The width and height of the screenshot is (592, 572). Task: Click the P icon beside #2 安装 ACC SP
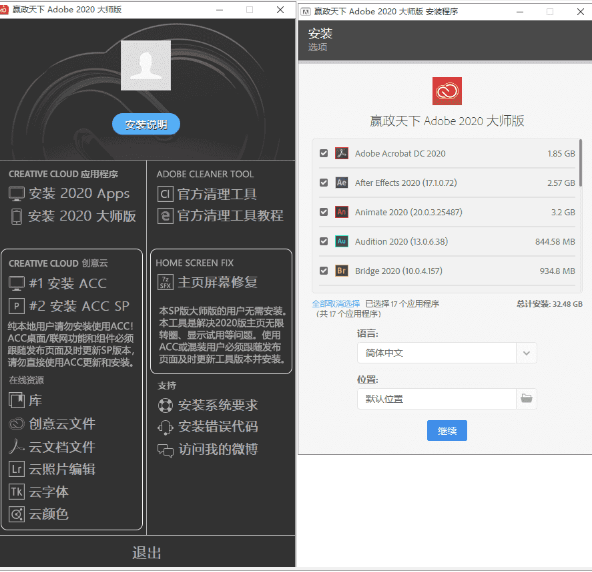tap(17, 306)
